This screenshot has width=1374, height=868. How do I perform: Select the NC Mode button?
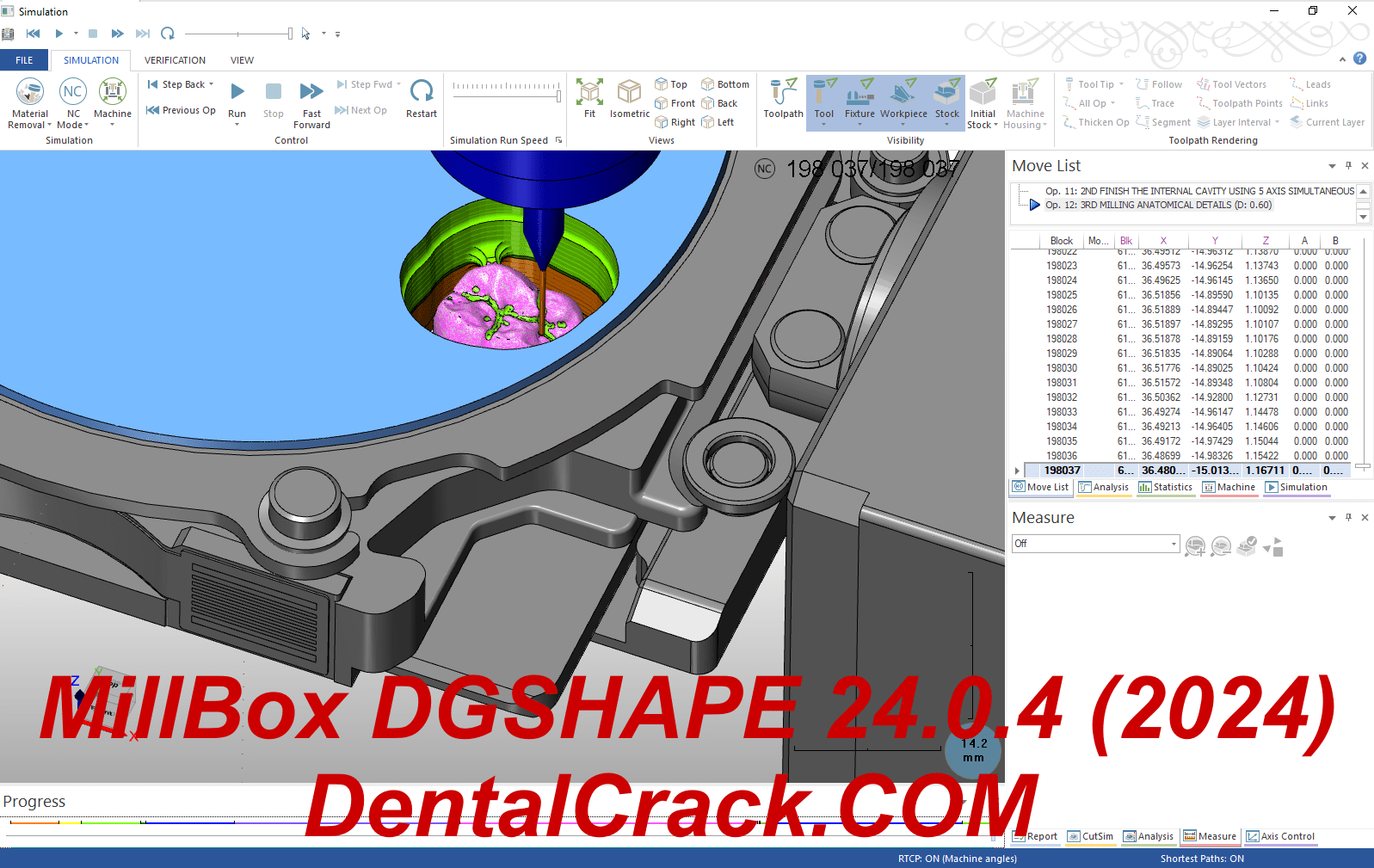(x=73, y=103)
